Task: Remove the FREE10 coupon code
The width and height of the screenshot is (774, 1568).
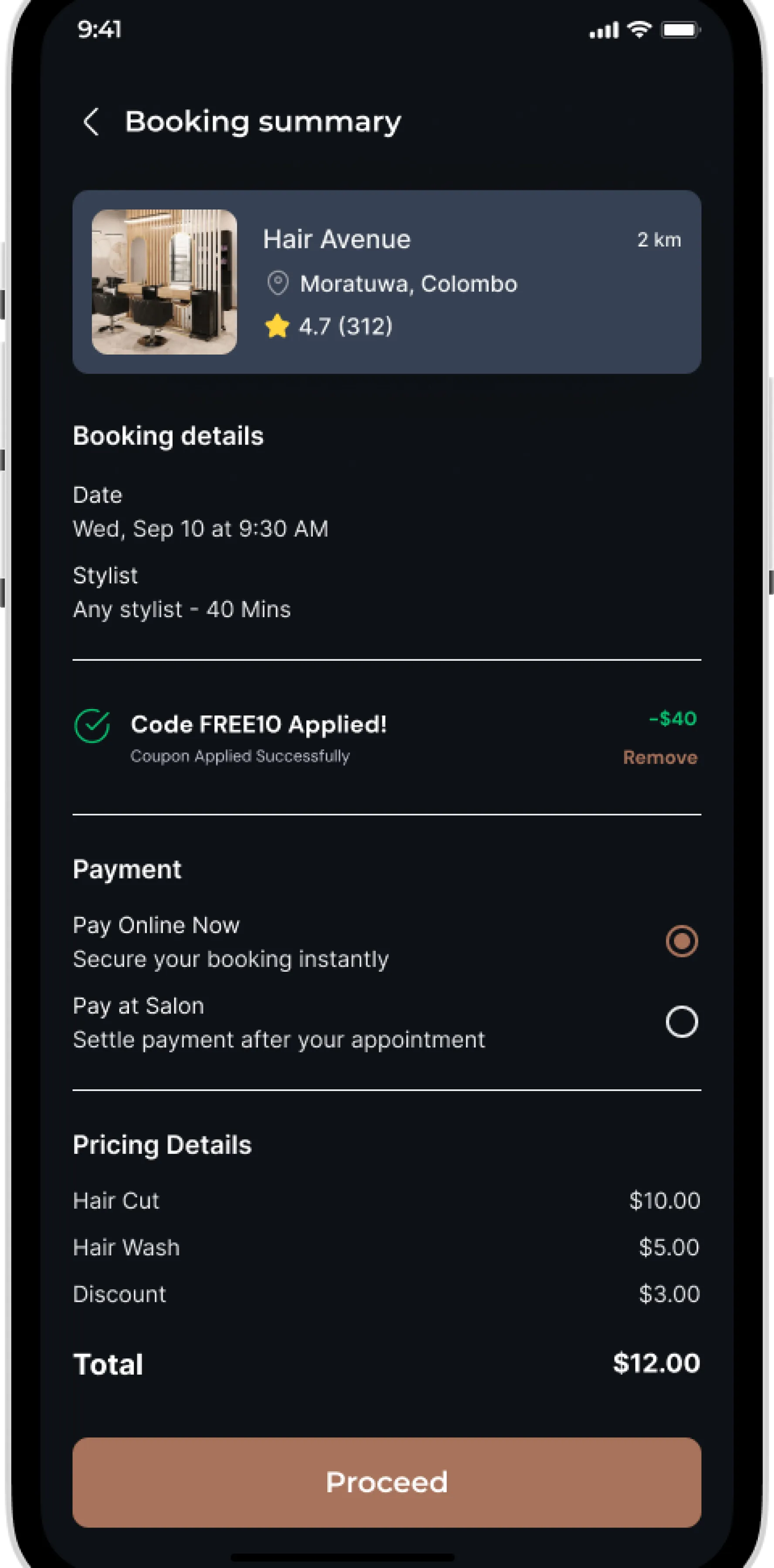Action: (660, 757)
